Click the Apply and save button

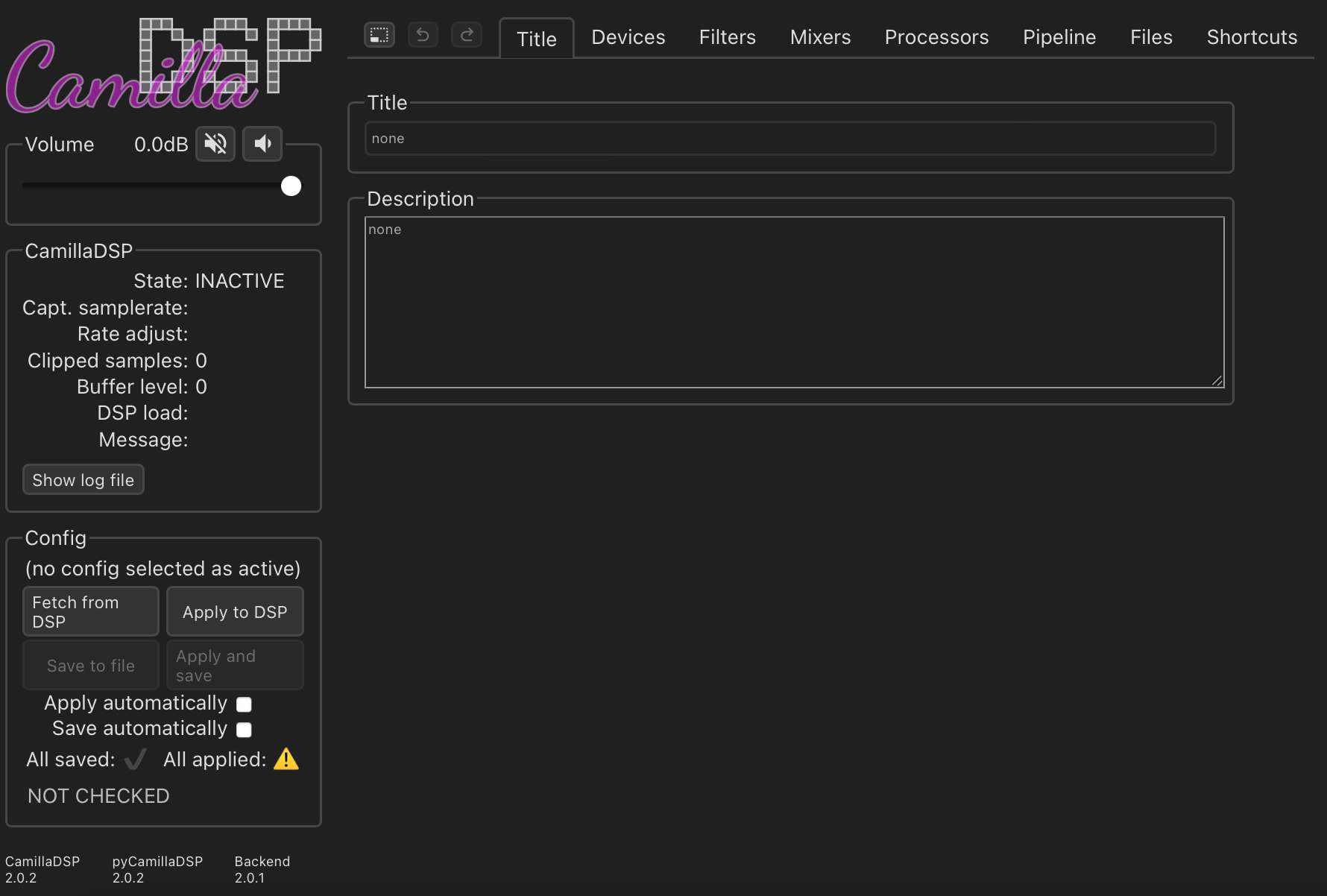click(x=235, y=665)
